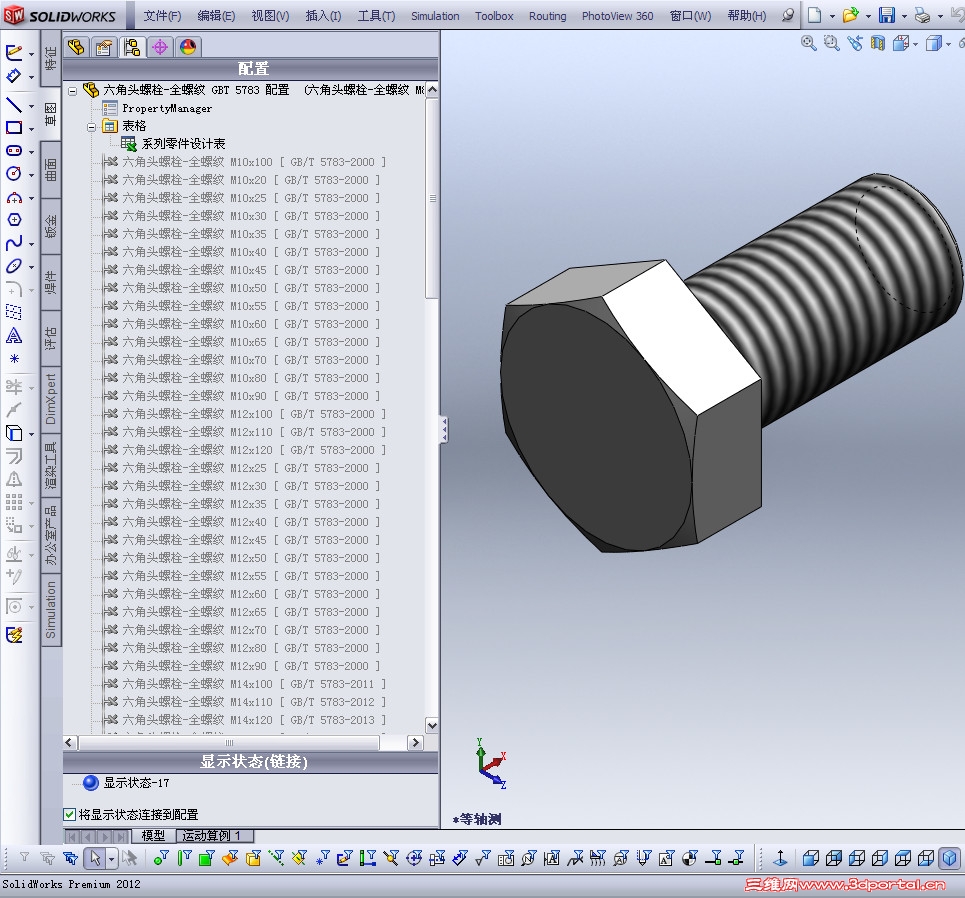
Task: Select the Text sketch tool
Action: 14,335
